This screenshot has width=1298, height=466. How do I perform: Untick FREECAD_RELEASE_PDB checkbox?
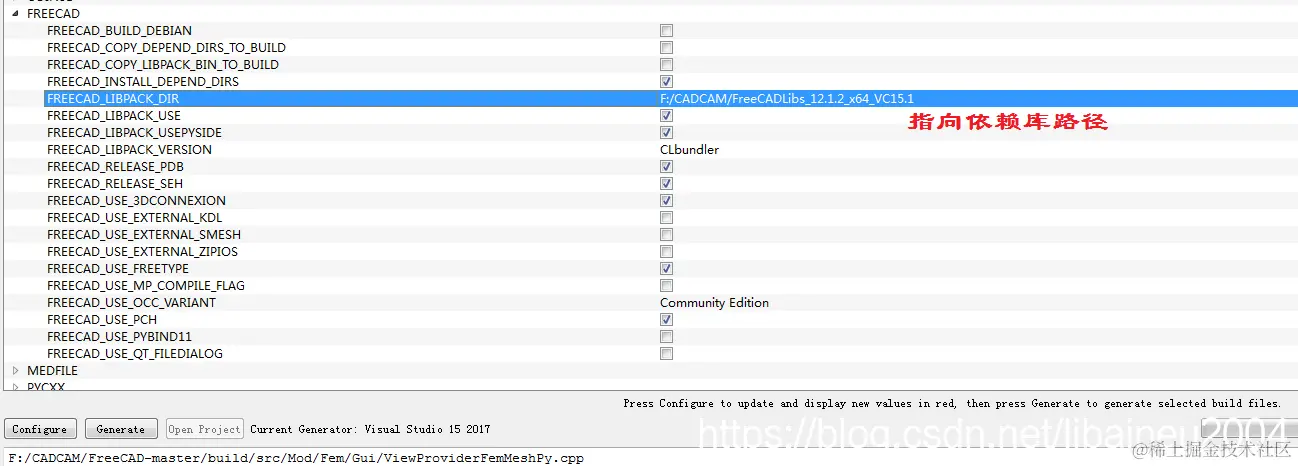click(x=666, y=167)
